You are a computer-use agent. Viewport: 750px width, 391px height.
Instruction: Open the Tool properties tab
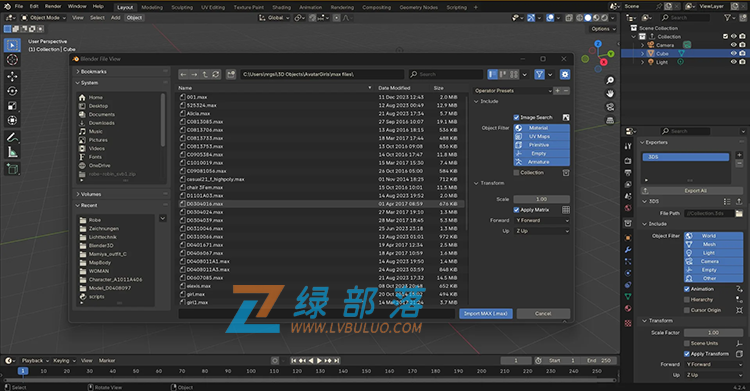pyautogui.click(x=628, y=146)
